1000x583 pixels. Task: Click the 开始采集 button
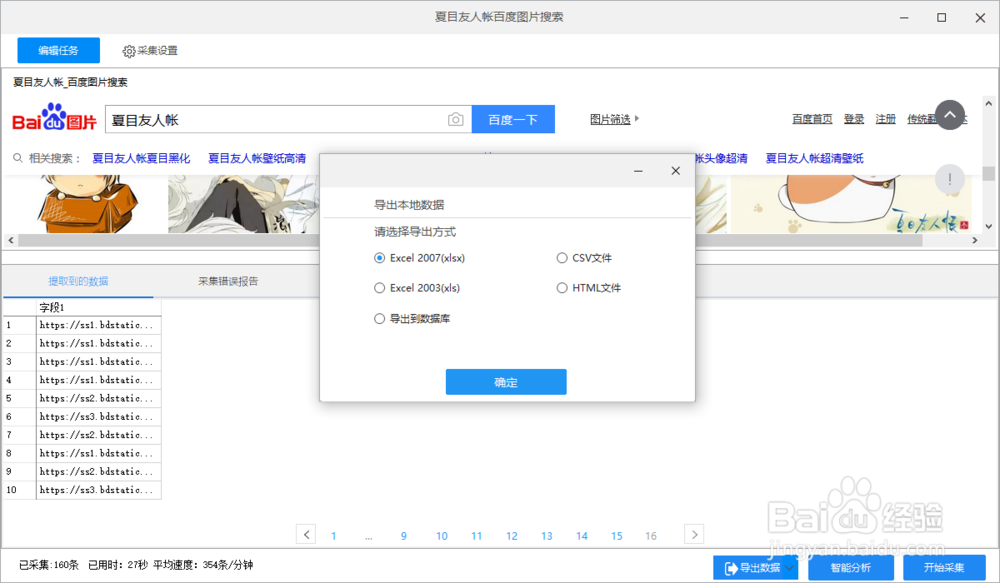pos(944,568)
